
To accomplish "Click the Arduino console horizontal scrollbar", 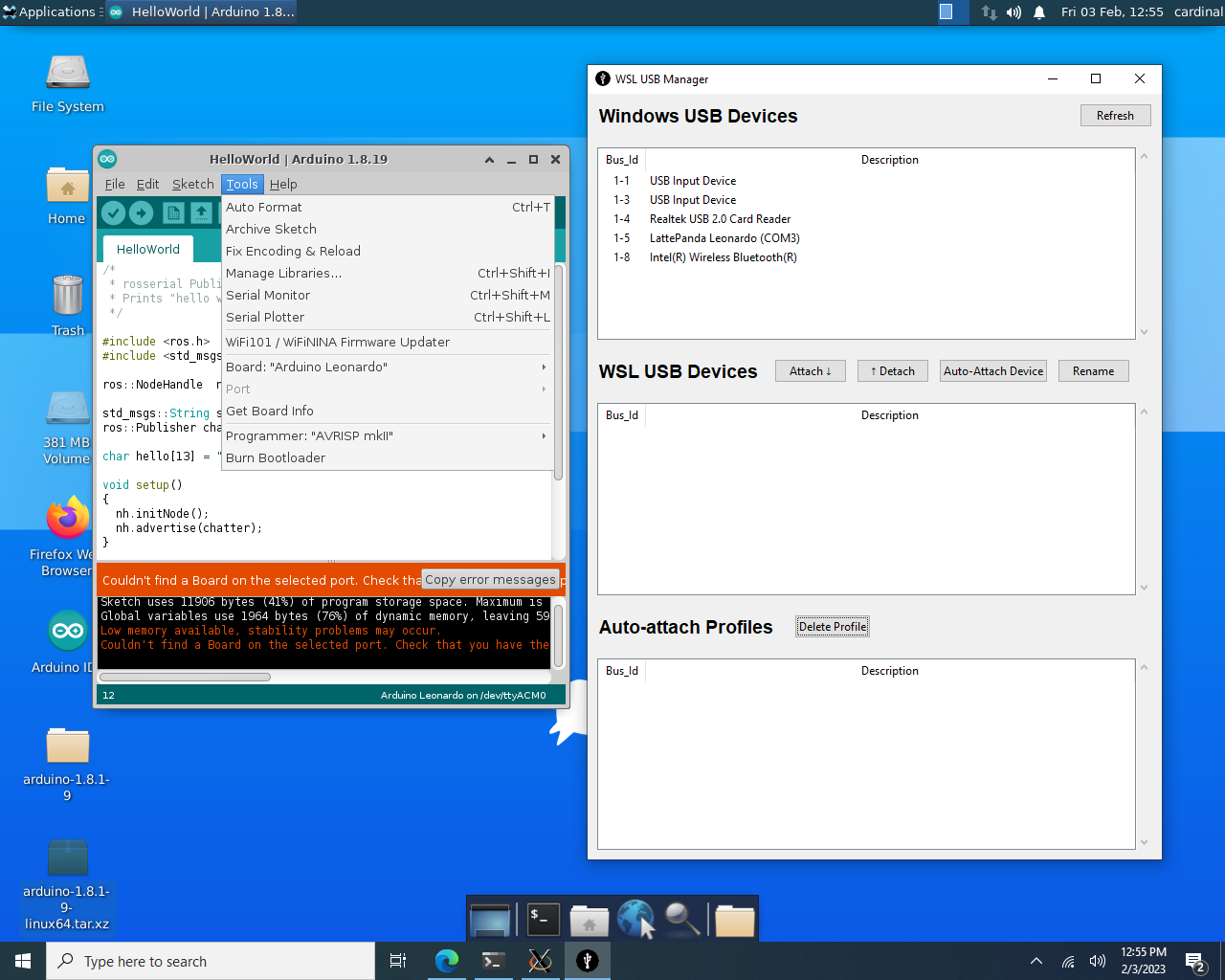I will point(185,677).
